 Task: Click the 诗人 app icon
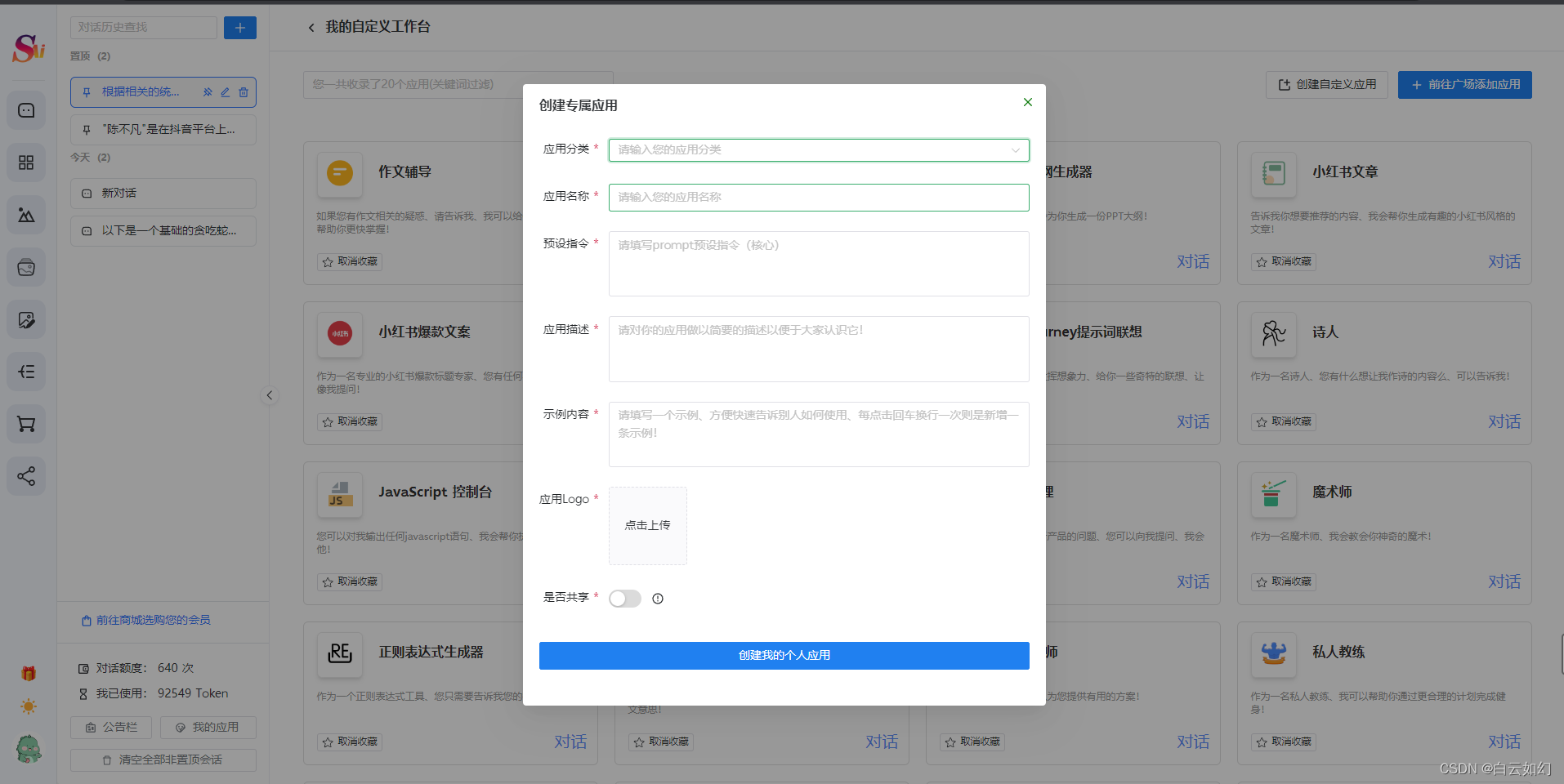1274,333
